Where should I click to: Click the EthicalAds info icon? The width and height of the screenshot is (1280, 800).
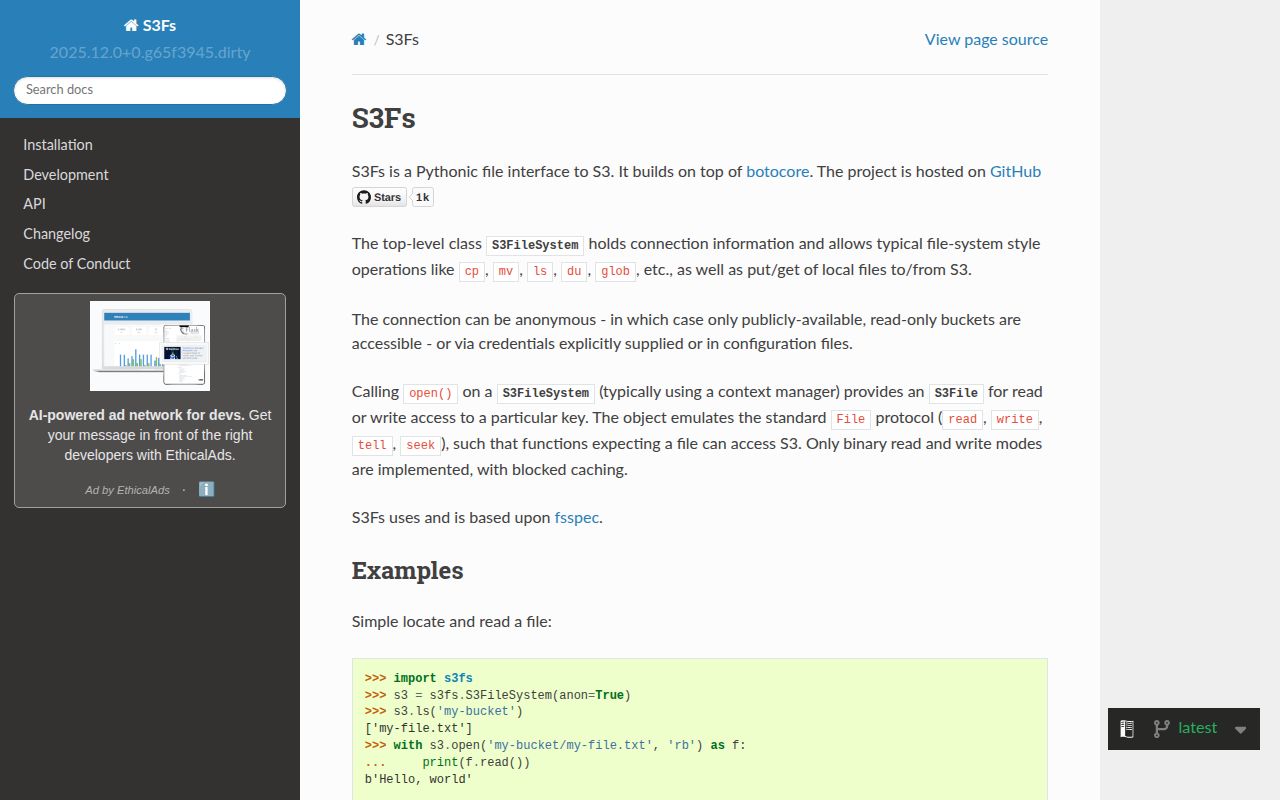click(x=206, y=489)
